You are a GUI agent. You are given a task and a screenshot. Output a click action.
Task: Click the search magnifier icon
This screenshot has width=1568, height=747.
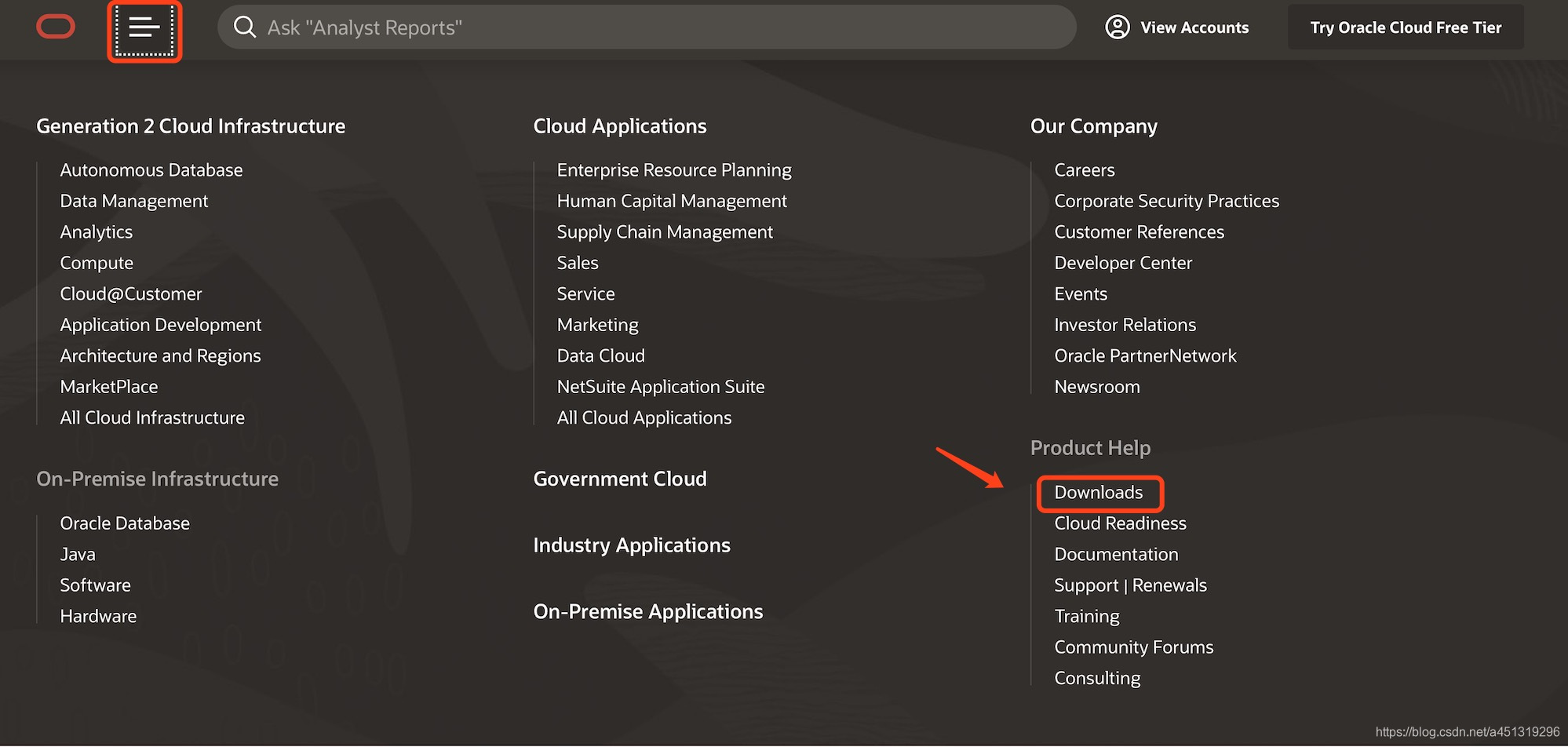245,27
